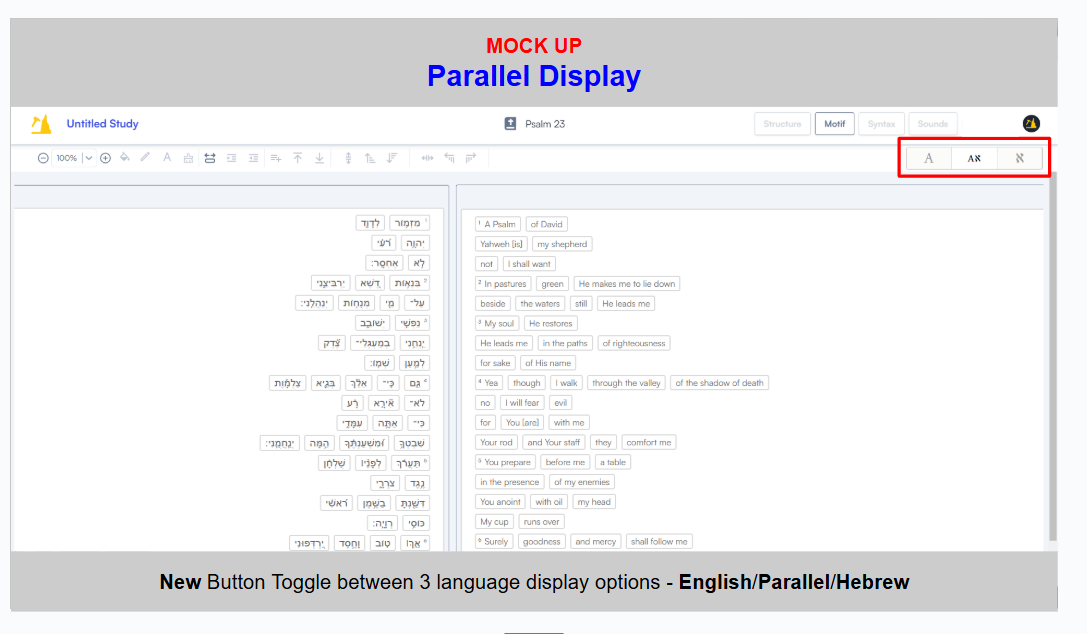Switch to the Structure tab
The image size is (1087, 634).
782,124
